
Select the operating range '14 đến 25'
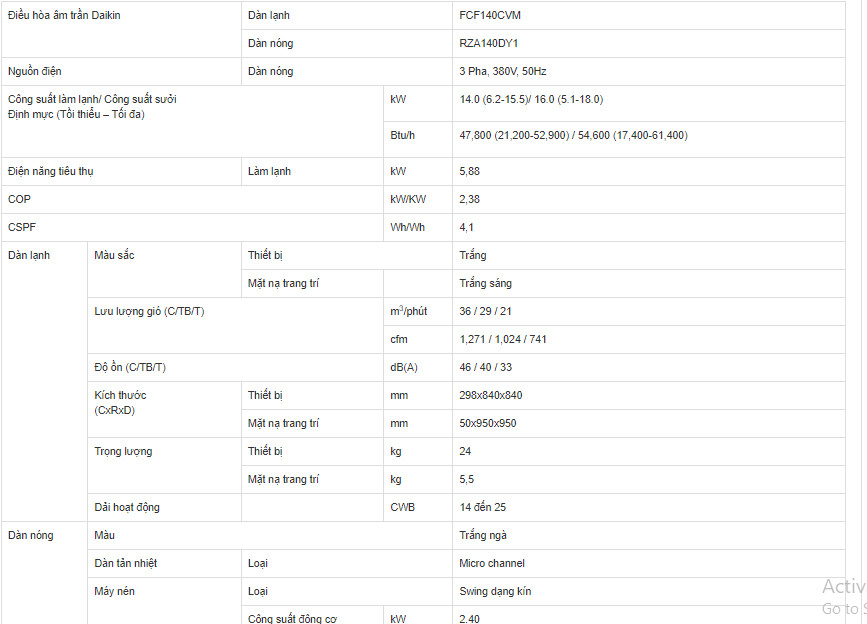pyautogui.click(x=482, y=507)
